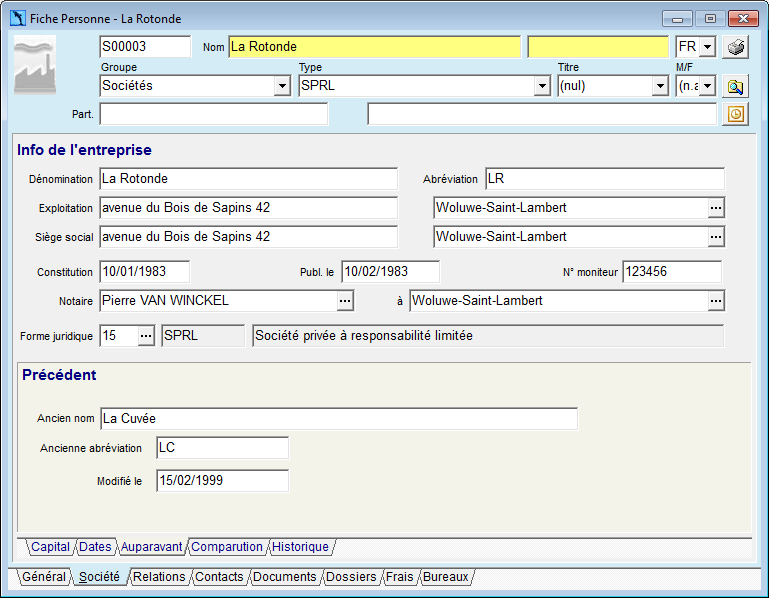
Task: Click Société privée à responsabilité limitée text
Action: point(364,336)
